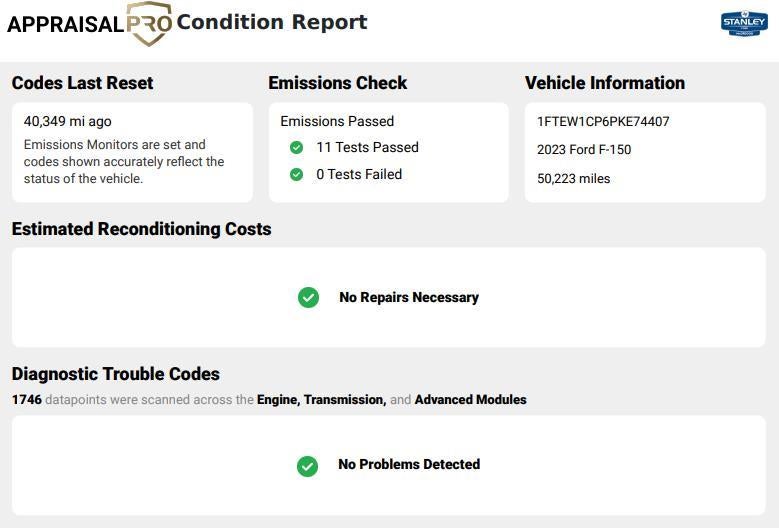Click the Transmission module label
This screenshot has height=528, width=779.
344,400
